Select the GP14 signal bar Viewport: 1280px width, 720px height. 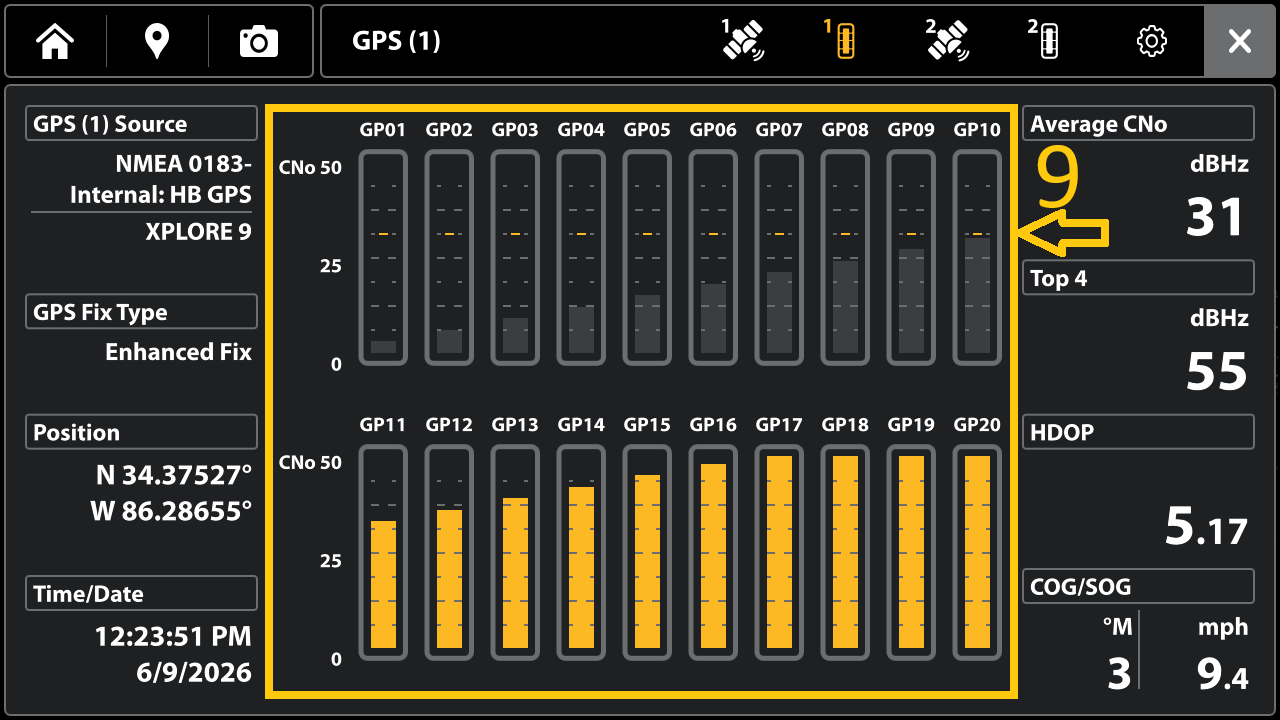point(581,552)
